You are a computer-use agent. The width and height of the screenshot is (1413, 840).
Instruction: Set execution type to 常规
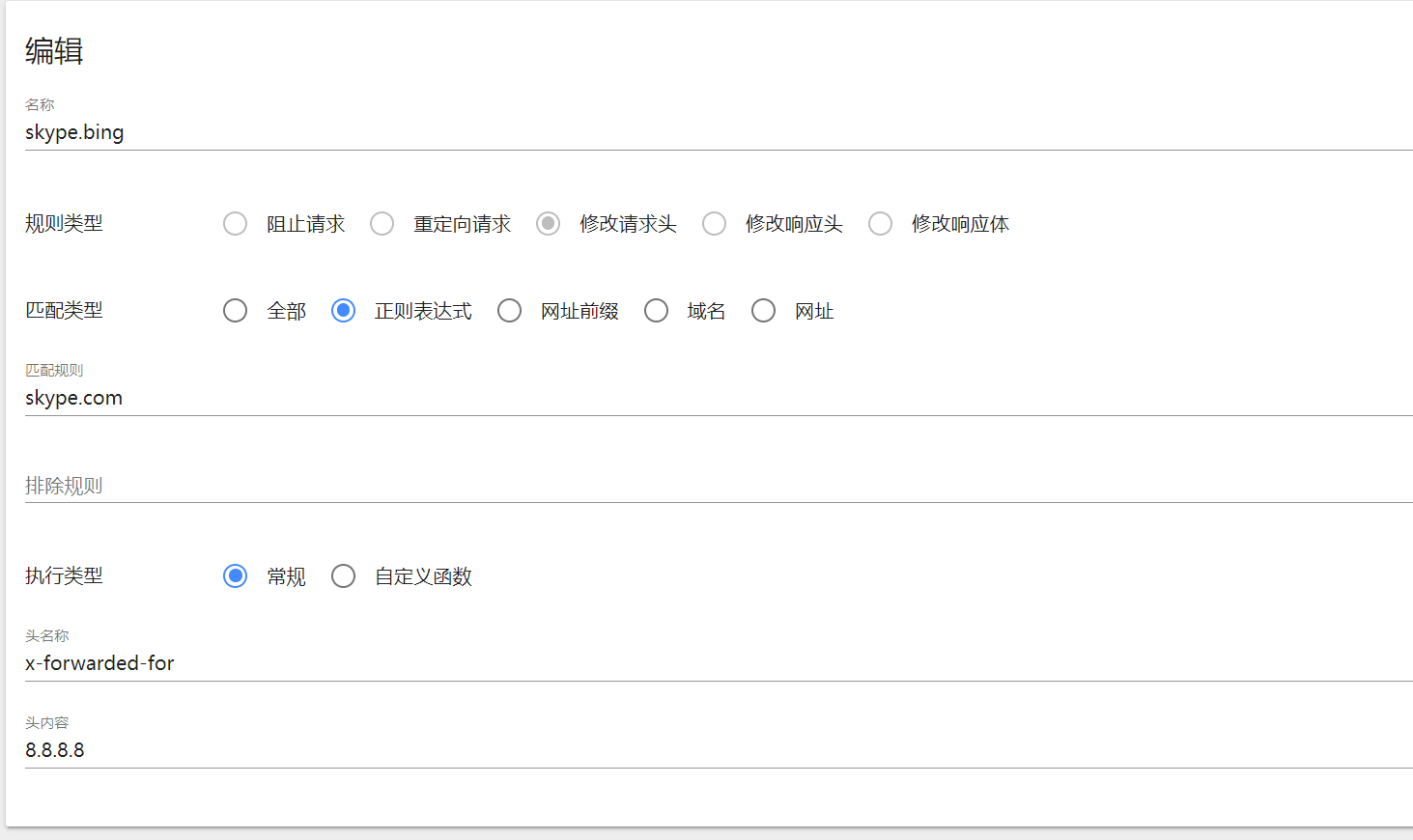(x=235, y=576)
